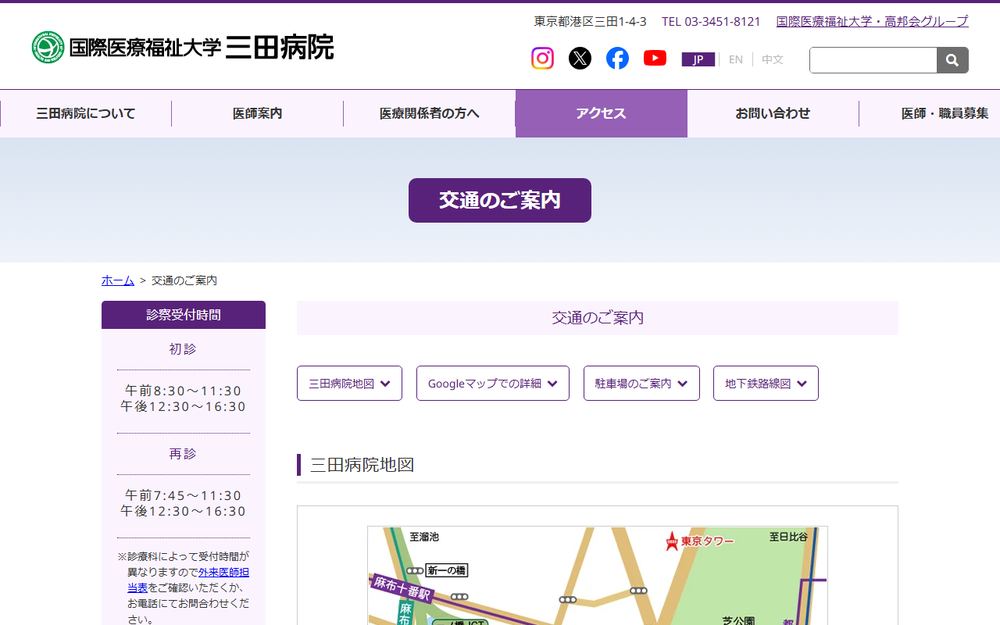Open the 外来医師担当表 link
This screenshot has width=1000, height=625.
(223, 573)
